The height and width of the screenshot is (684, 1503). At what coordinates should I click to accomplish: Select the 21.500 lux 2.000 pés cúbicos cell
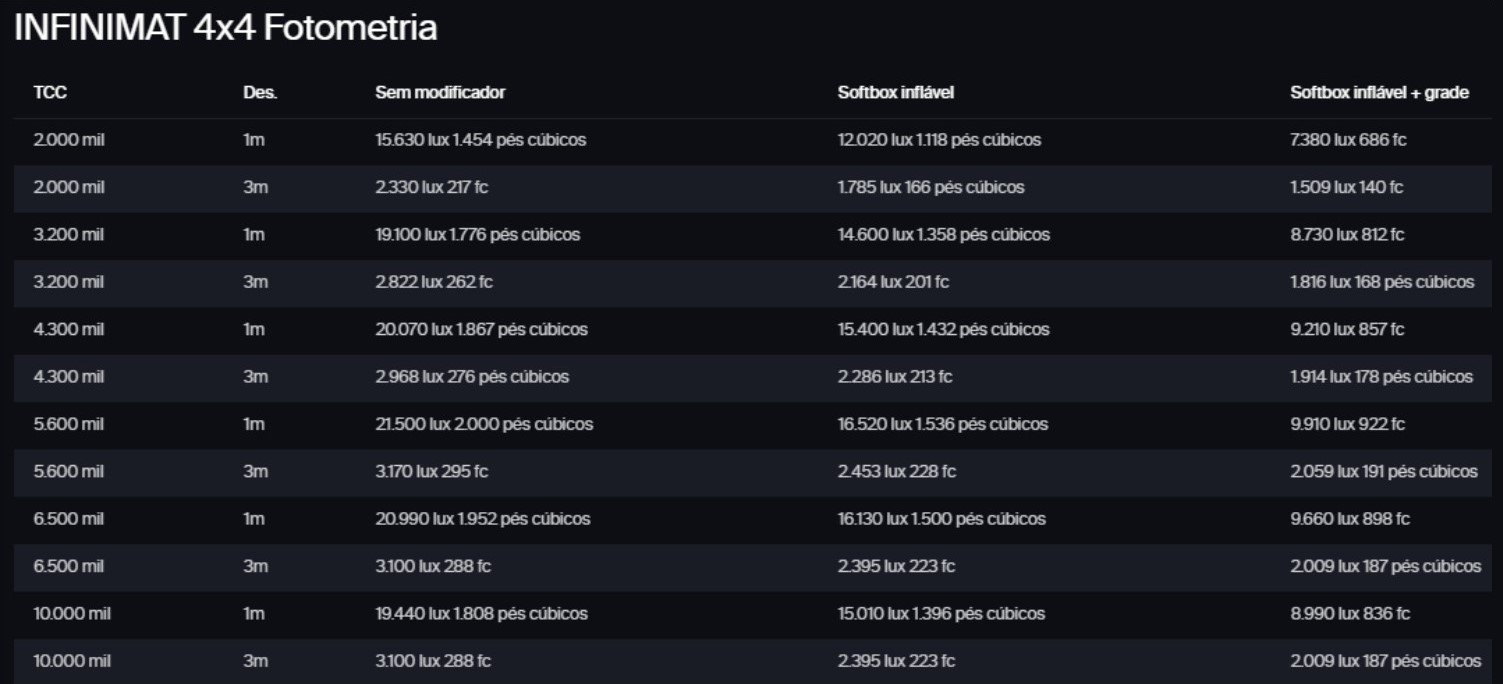point(484,424)
